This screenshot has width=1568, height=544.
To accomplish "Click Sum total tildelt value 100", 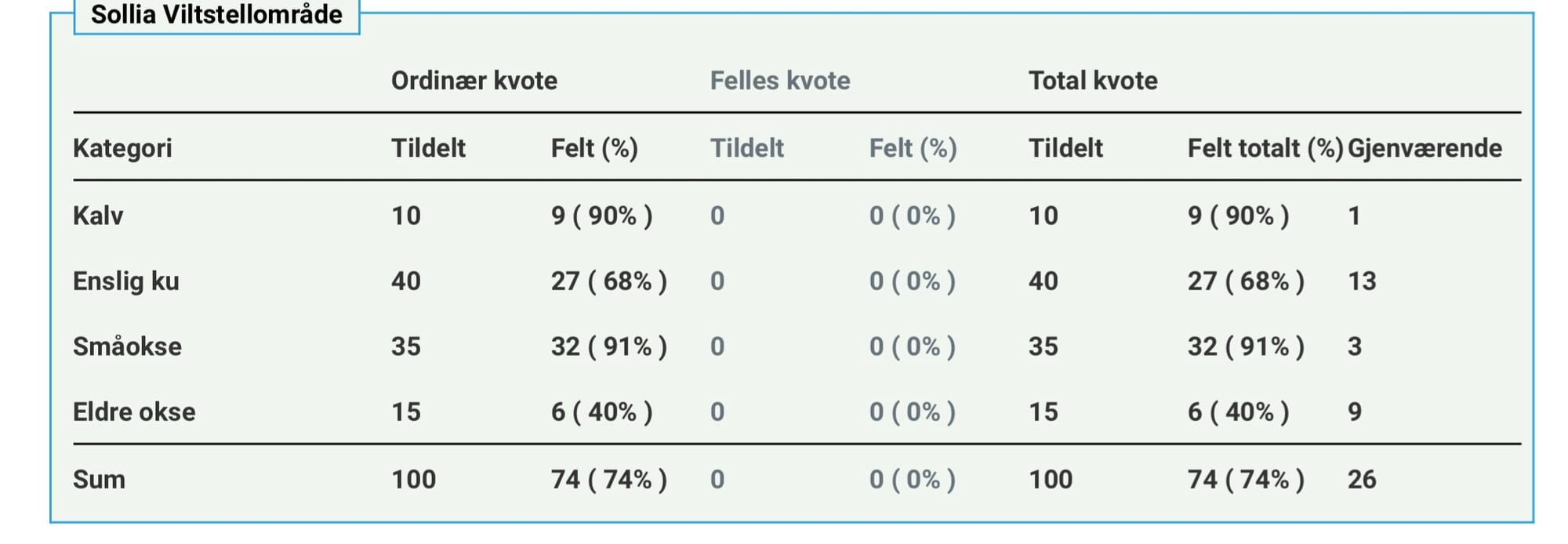I will [1051, 479].
